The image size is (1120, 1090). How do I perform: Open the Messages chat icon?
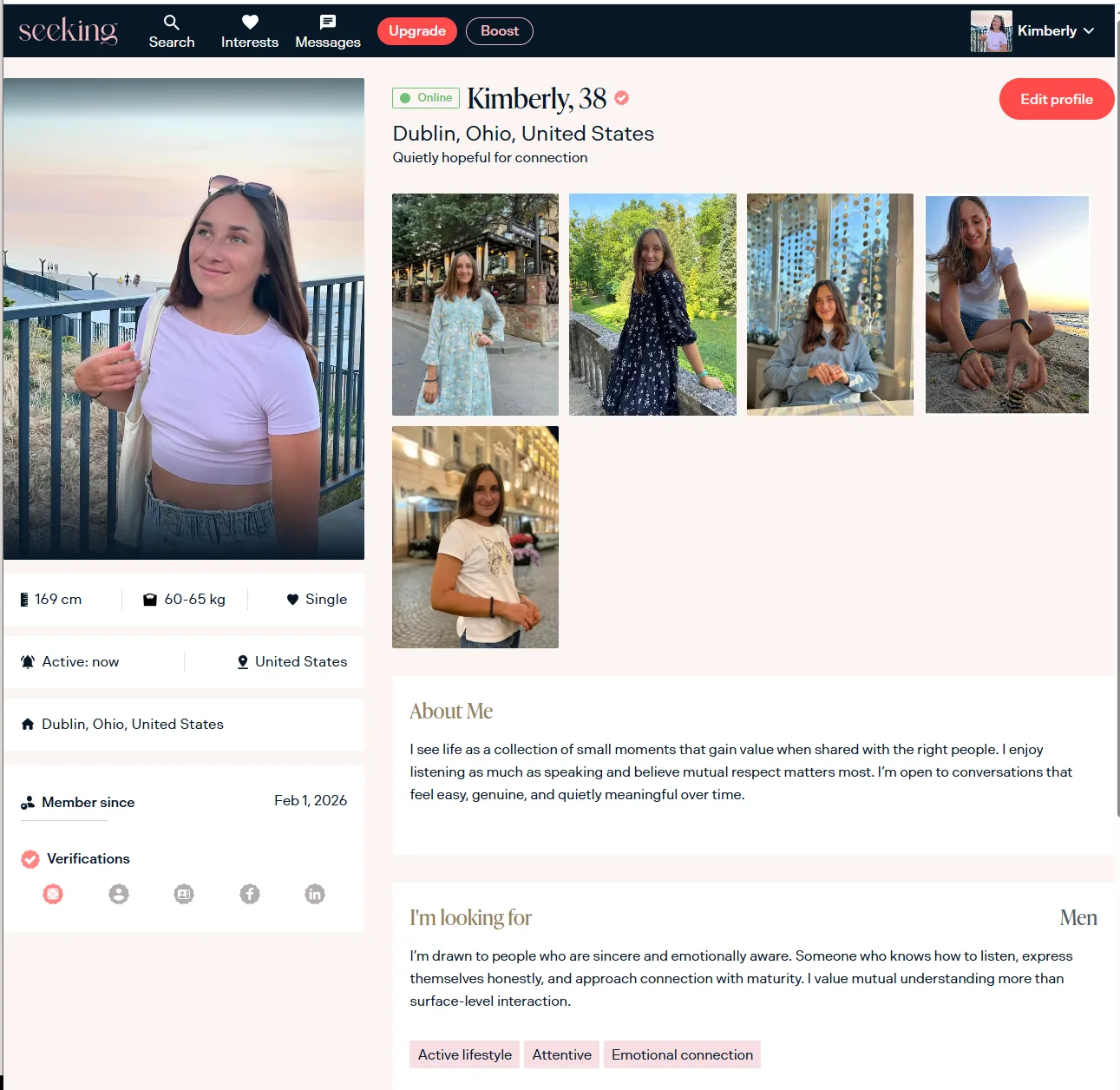[x=327, y=23]
